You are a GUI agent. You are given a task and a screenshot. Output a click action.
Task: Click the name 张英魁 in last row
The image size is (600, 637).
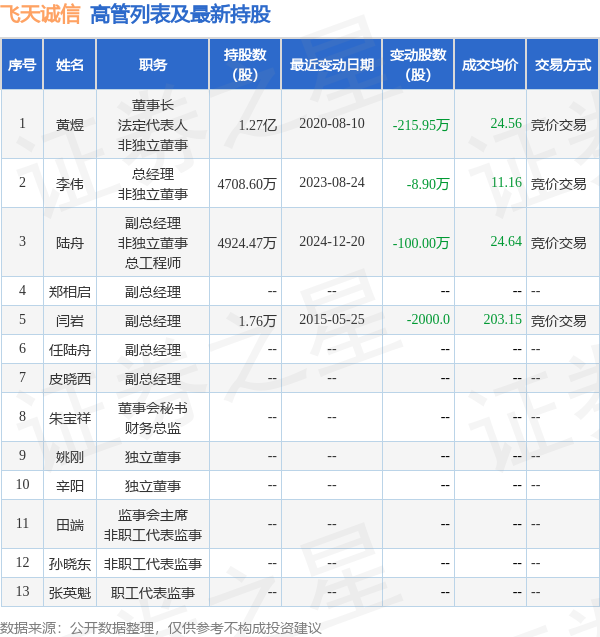(70, 592)
